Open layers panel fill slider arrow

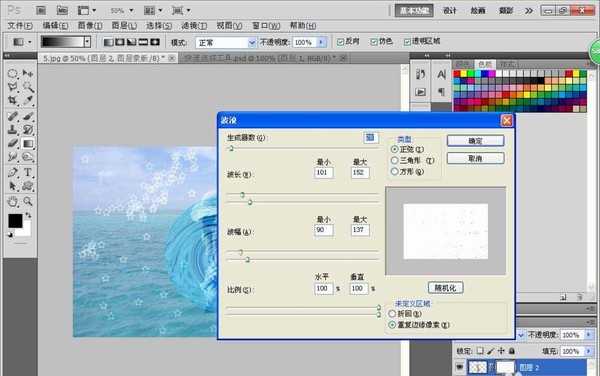(589, 351)
